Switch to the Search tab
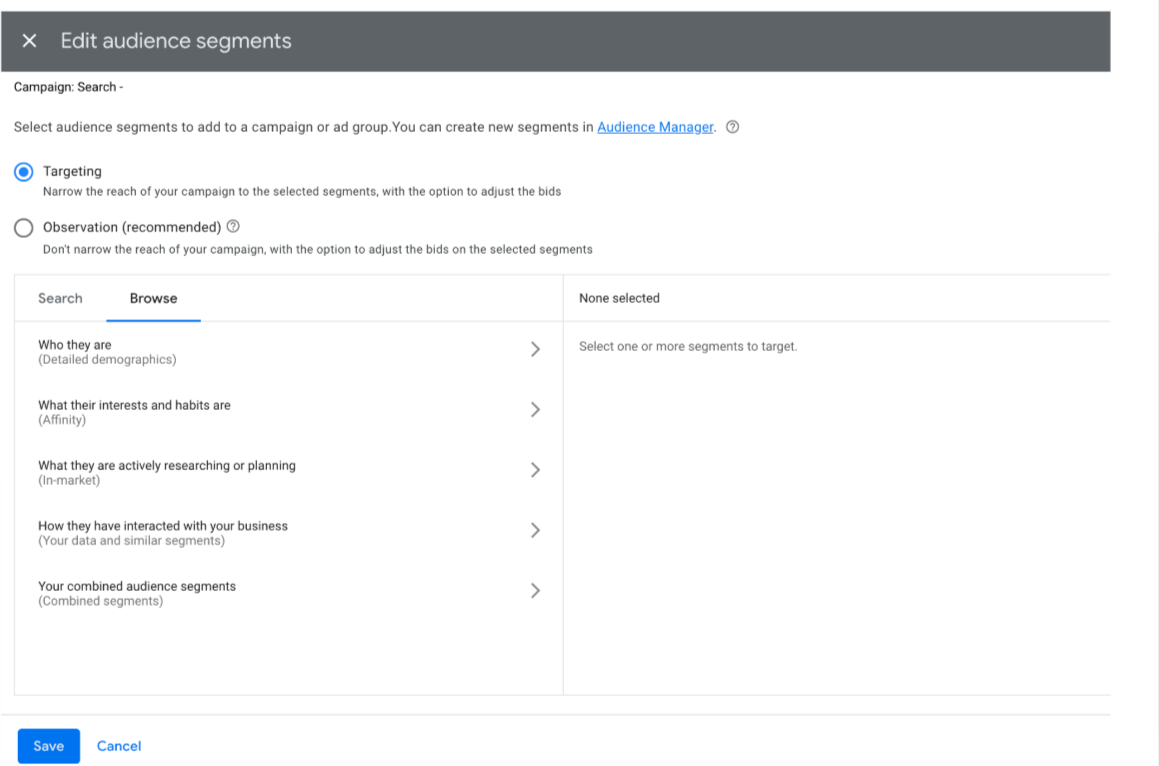Viewport: 1159px width, 766px height. click(x=60, y=298)
